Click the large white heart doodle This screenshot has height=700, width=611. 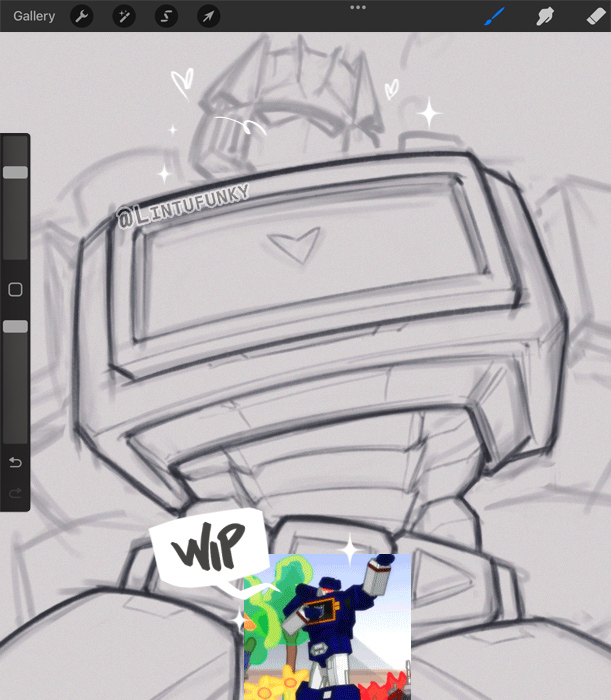181,84
